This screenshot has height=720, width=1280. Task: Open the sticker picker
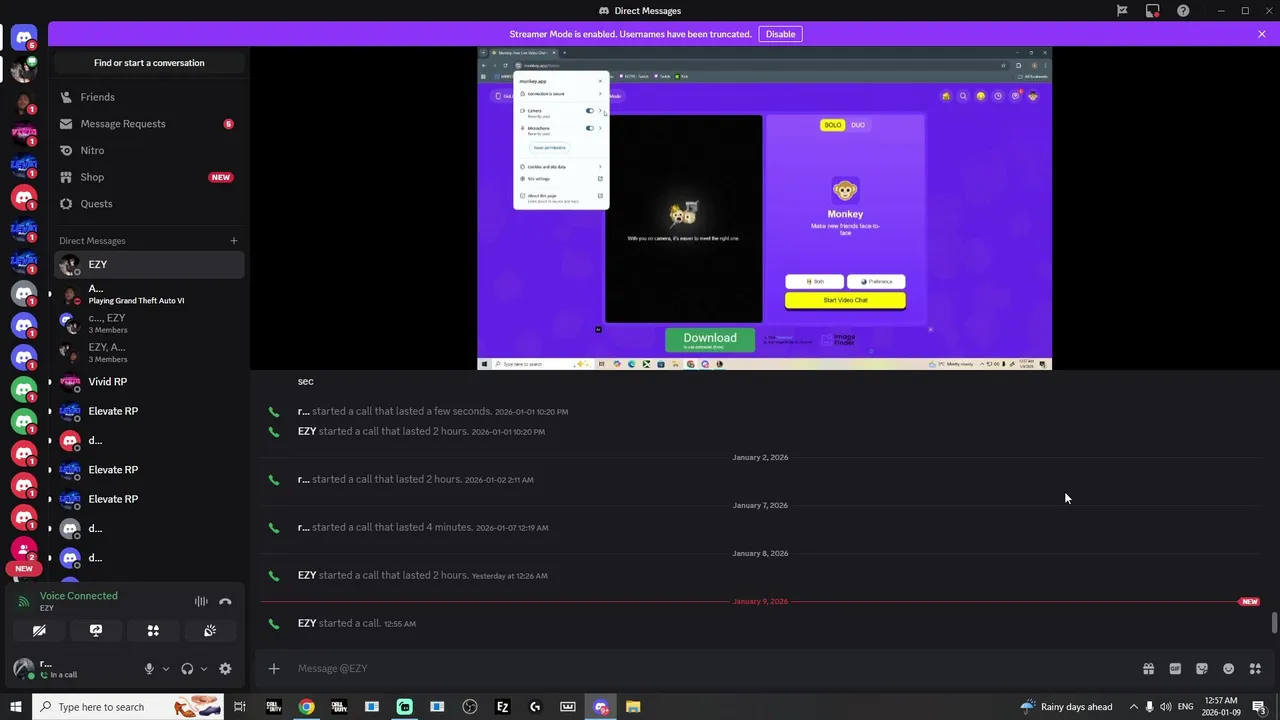tap(1202, 669)
